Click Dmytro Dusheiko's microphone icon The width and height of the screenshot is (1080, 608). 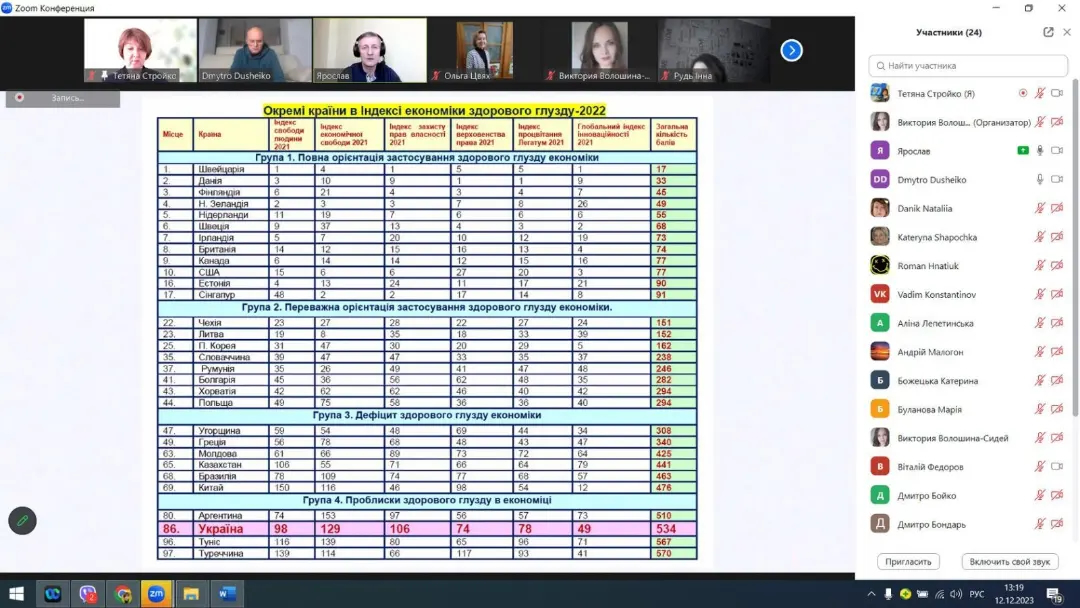(x=1040, y=180)
